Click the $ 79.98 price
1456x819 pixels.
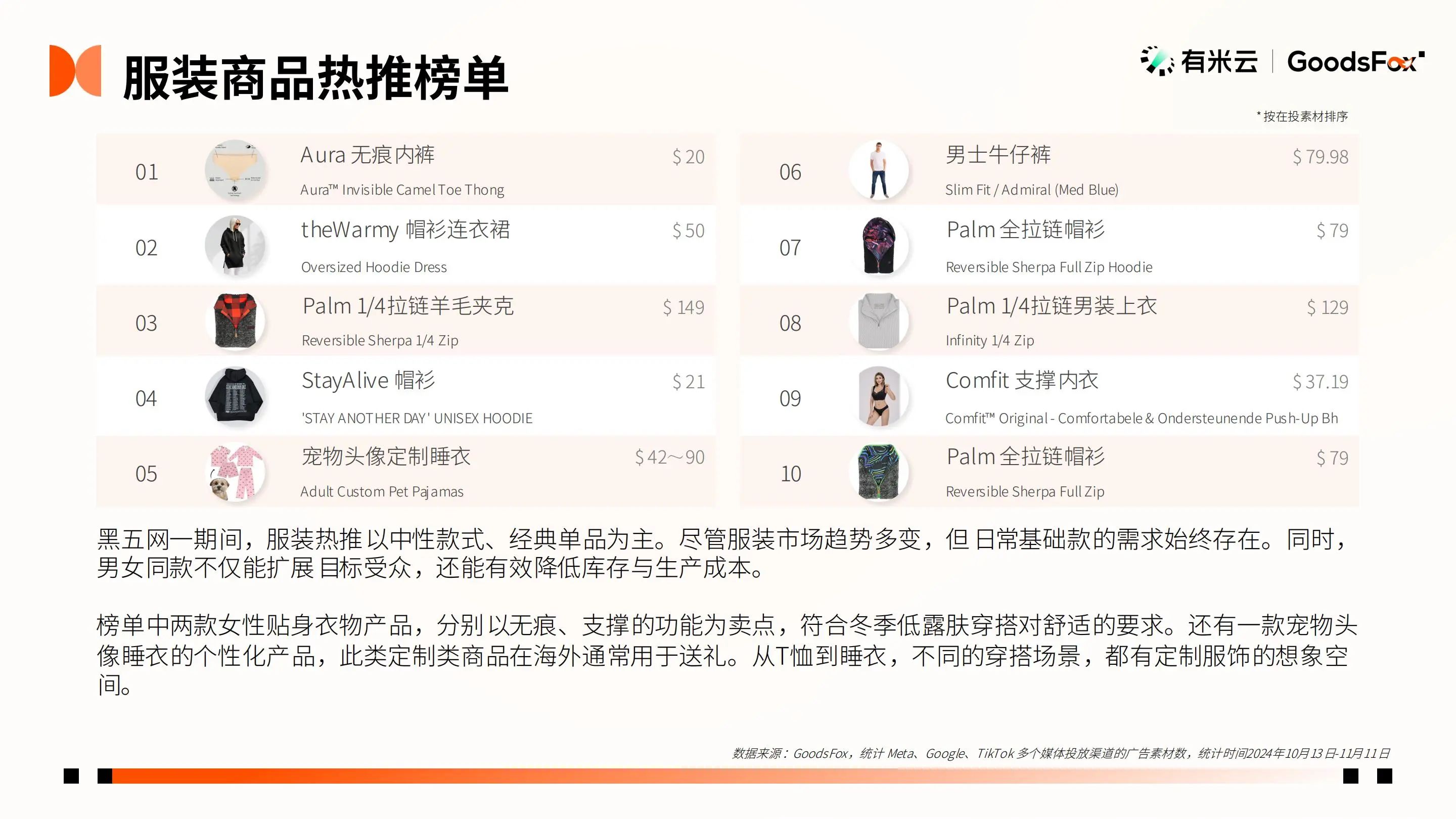1321,157
